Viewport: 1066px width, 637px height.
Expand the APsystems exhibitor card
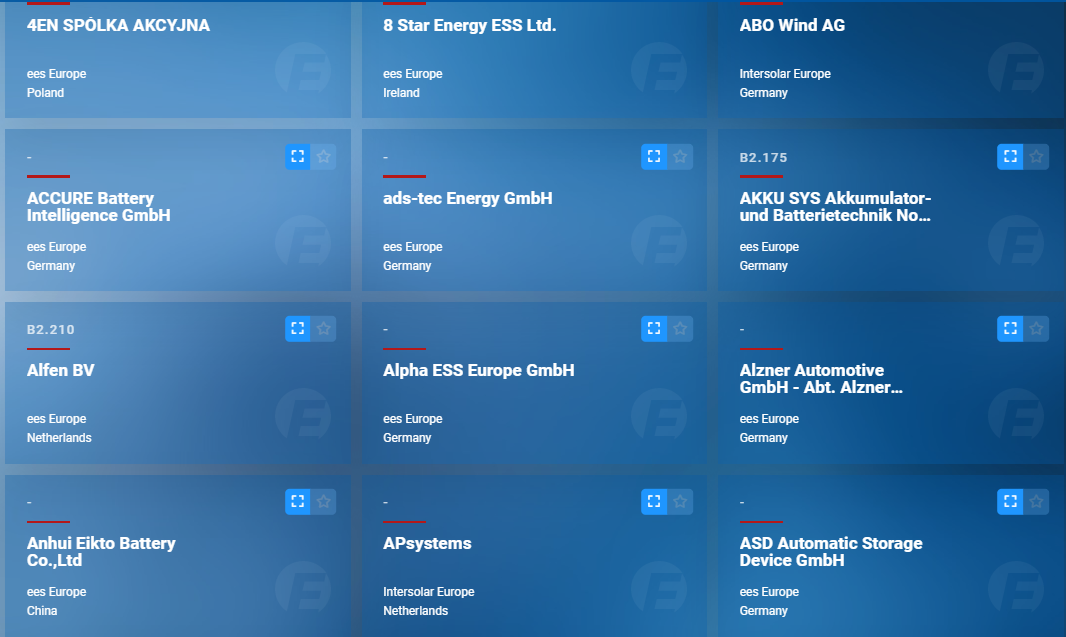[654, 501]
